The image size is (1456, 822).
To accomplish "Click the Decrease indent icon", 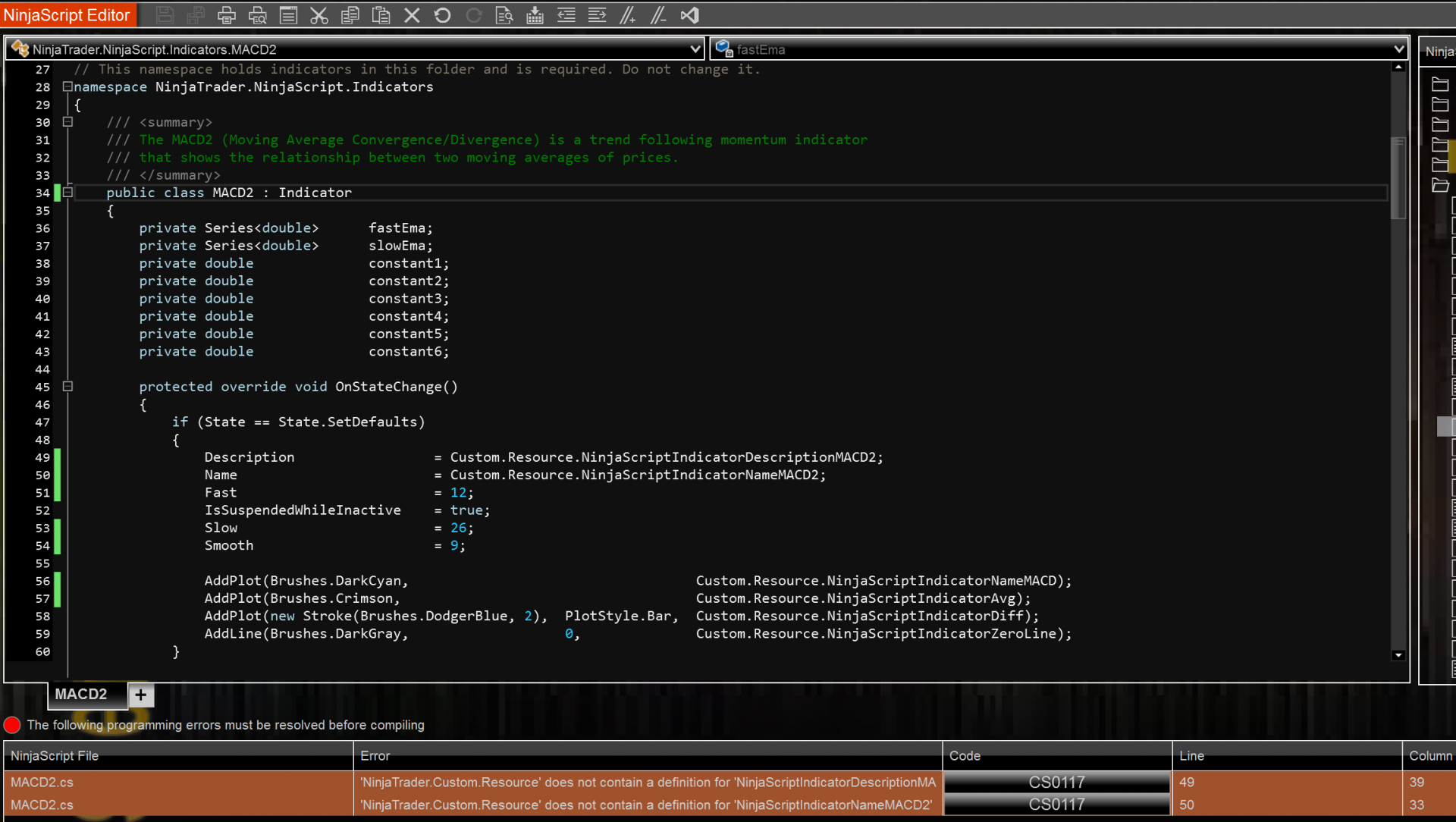I will [566, 15].
